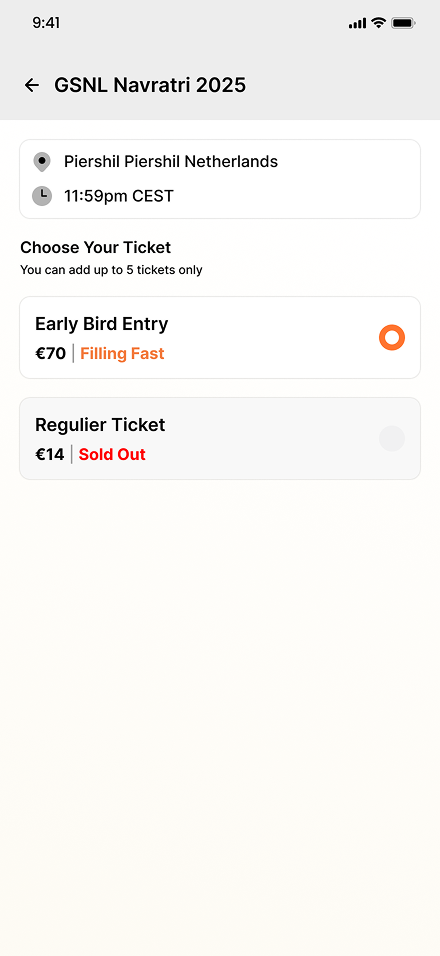
Task: Tap the Choose Your Ticket heading
Action: coord(96,248)
